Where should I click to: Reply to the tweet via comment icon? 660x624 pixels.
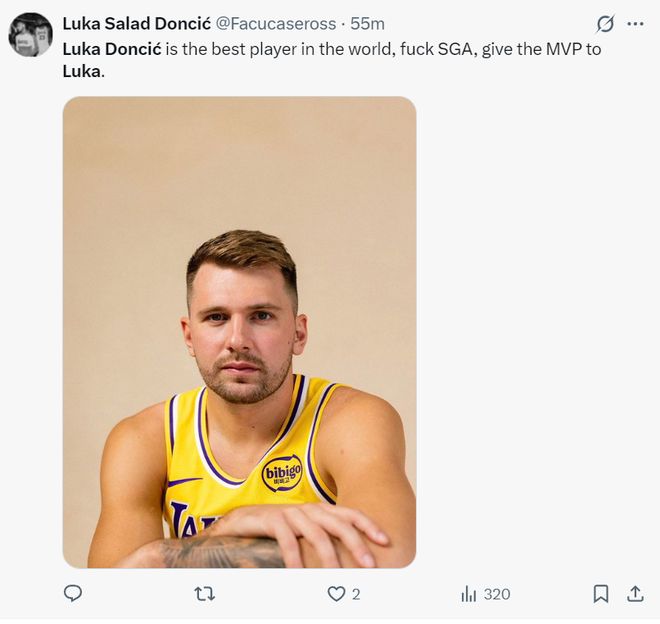point(73,594)
